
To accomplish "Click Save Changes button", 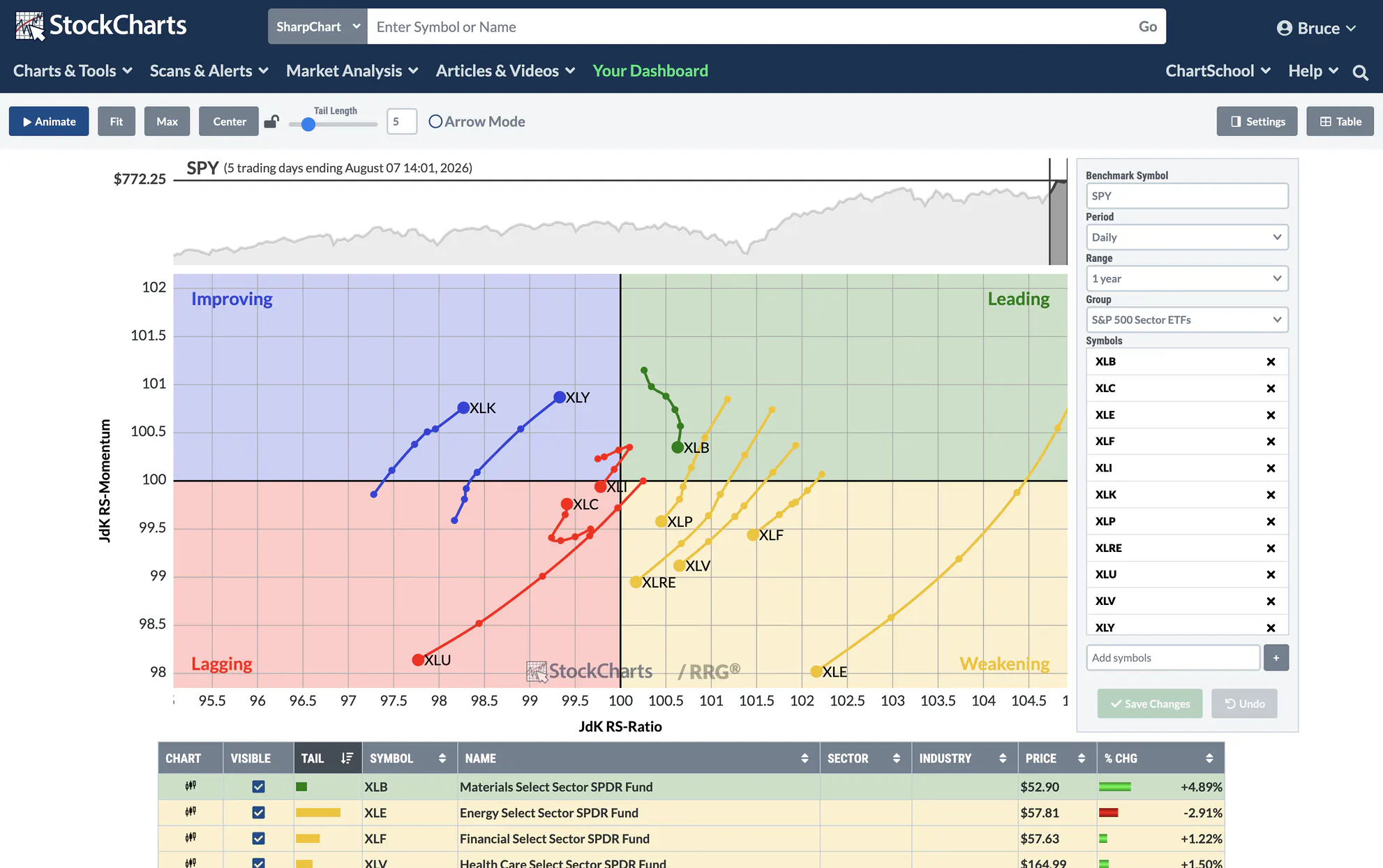I will click(1150, 703).
